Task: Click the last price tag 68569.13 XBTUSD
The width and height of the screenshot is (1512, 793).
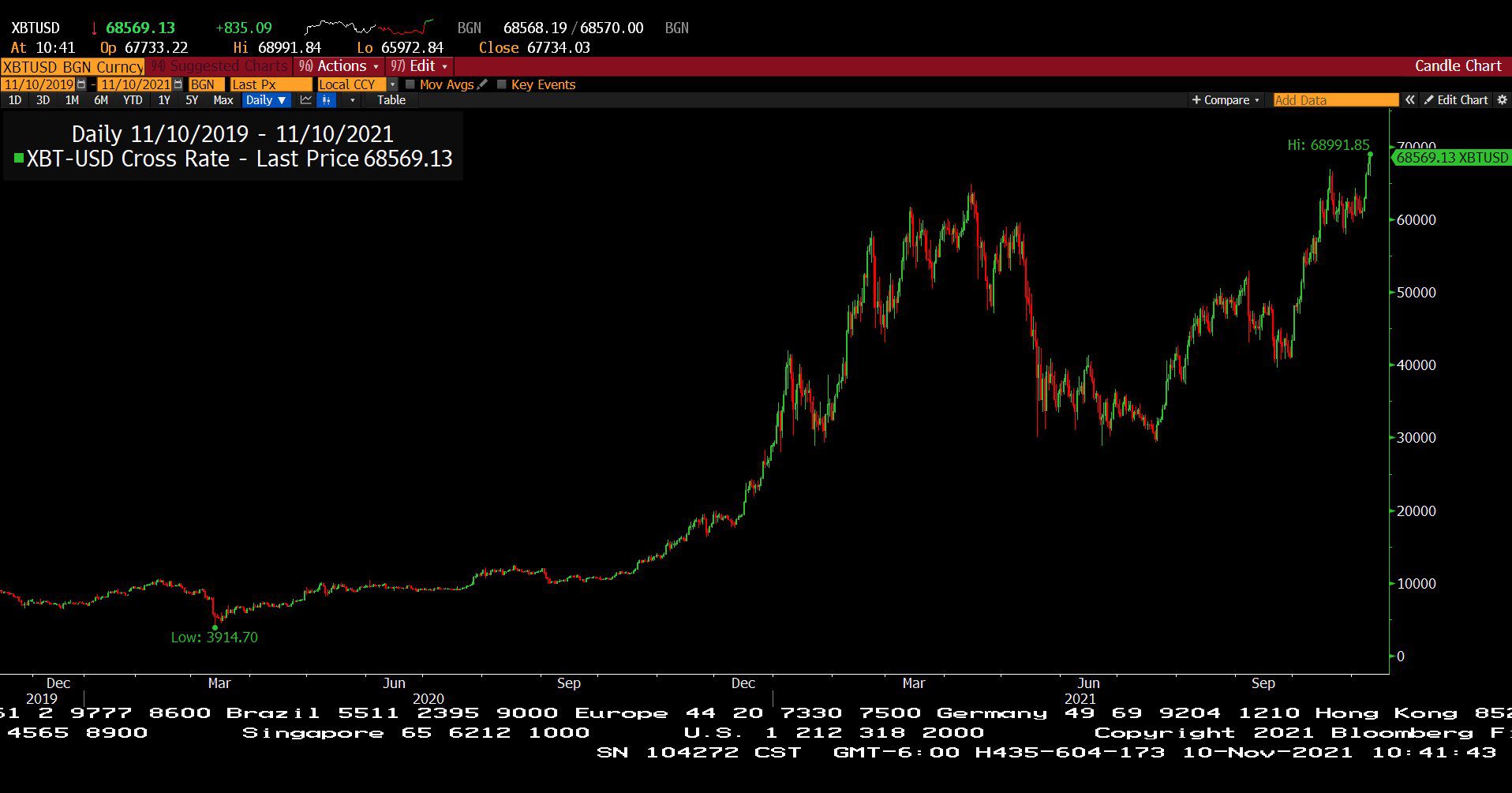Action: point(1451,158)
